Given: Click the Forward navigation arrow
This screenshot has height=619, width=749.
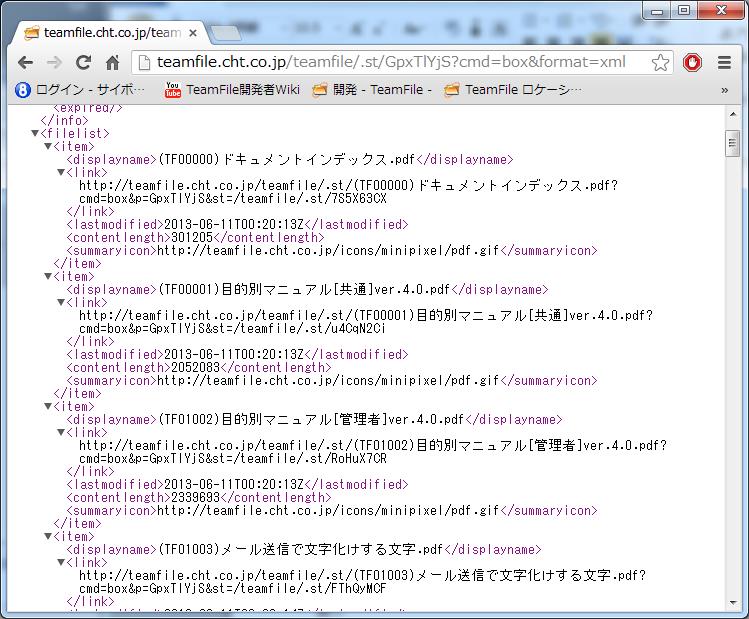Looking at the screenshot, I should pos(54,62).
